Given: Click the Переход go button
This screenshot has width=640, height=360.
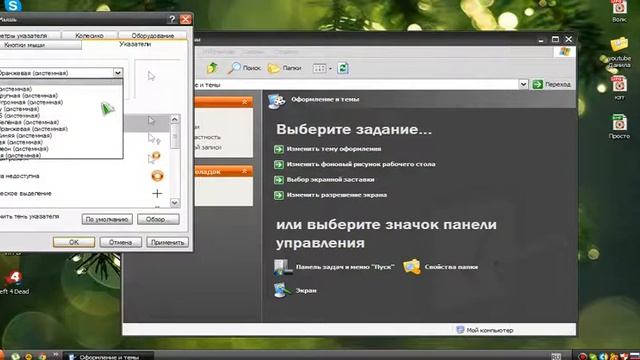Looking at the screenshot, I should tap(552, 84).
